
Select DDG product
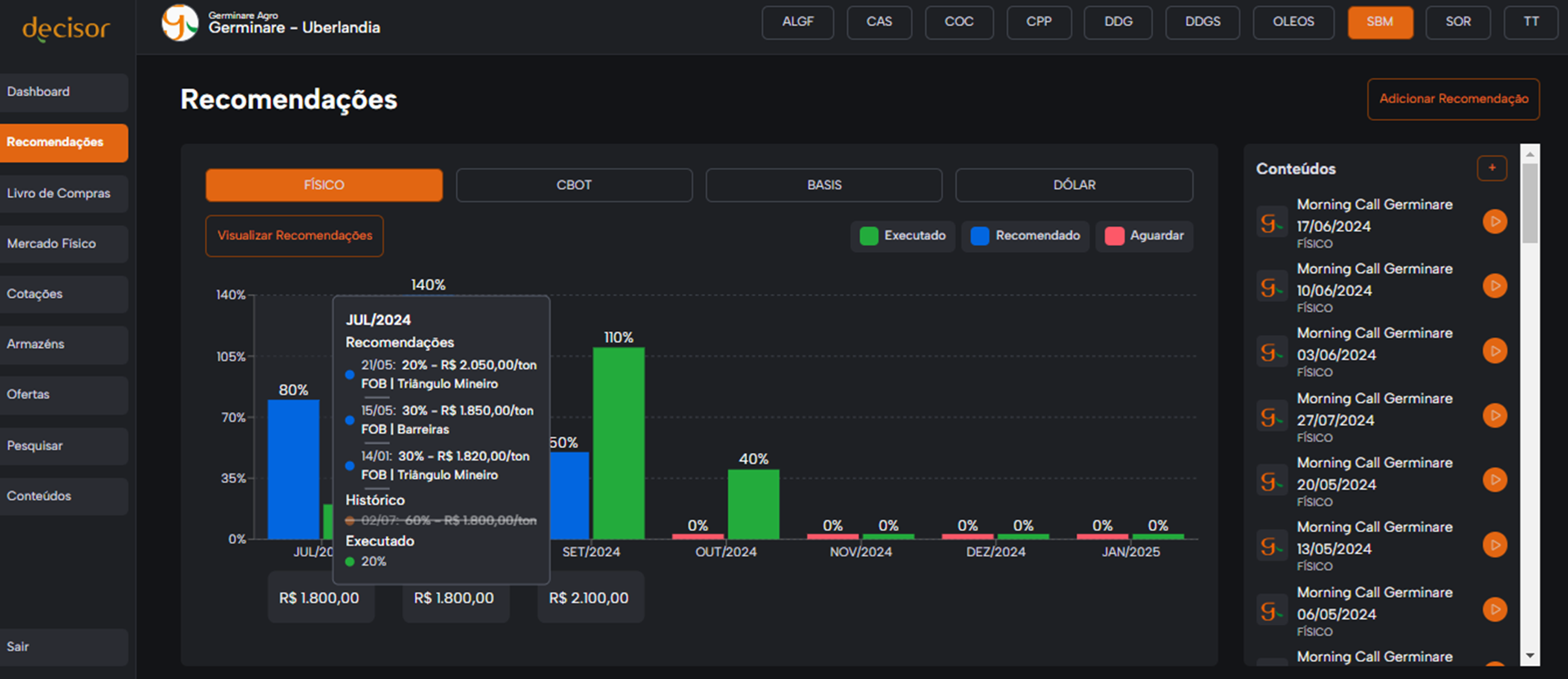point(1119,23)
